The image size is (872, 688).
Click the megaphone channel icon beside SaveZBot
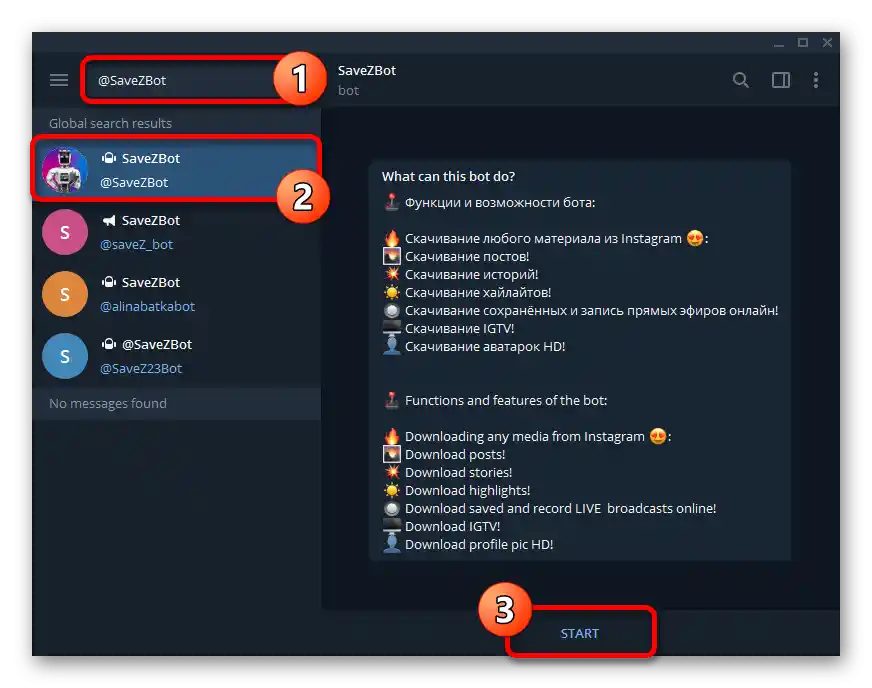(108, 221)
